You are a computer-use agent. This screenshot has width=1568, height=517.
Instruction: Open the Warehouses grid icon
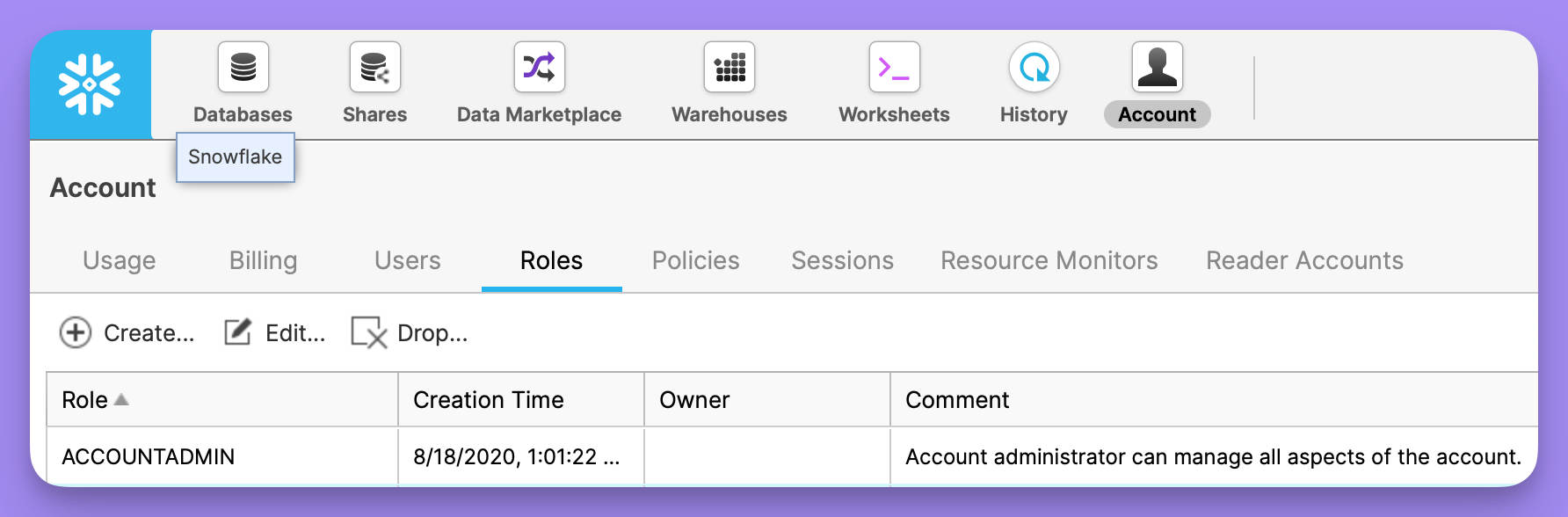pos(730,67)
